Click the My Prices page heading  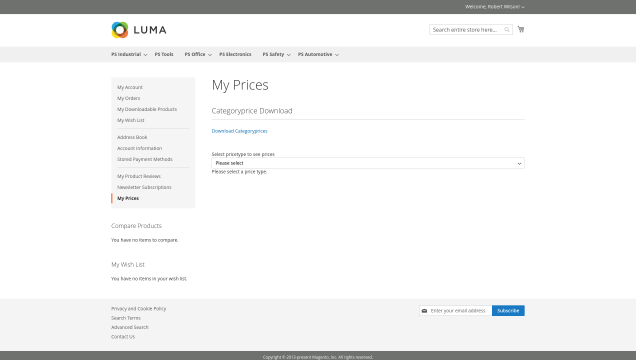[240, 85]
